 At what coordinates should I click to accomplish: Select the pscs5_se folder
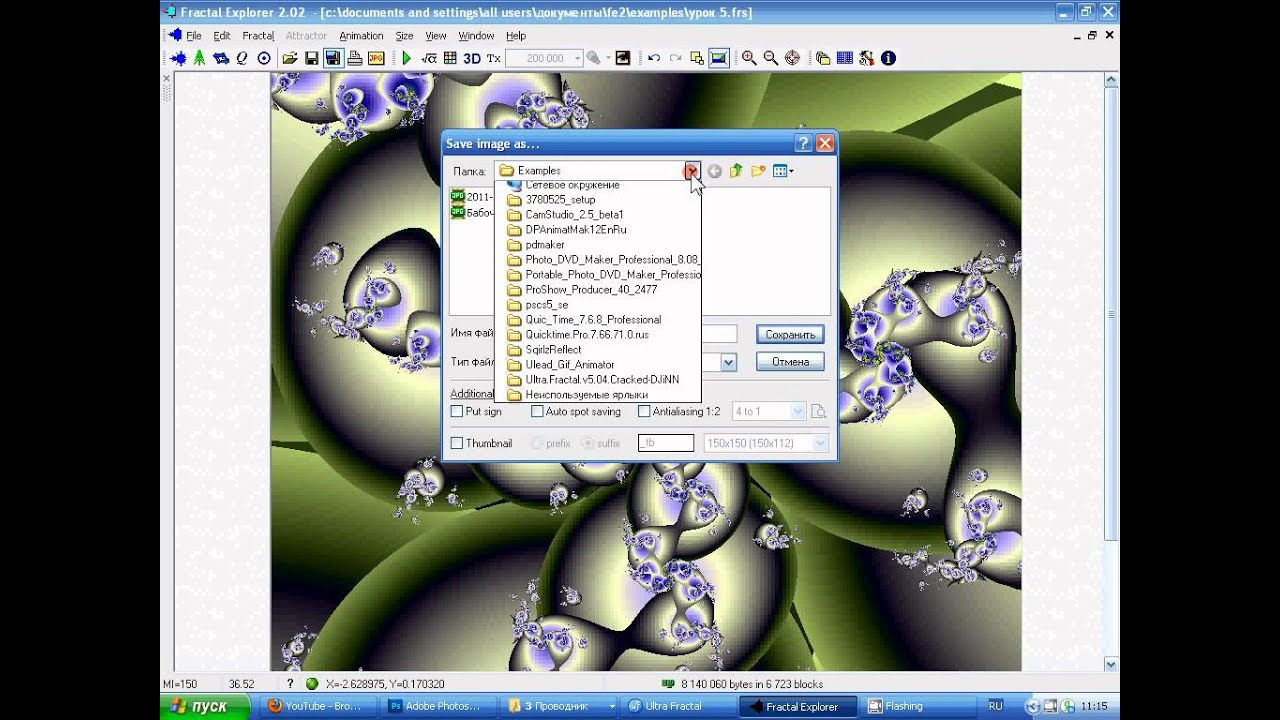546,304
